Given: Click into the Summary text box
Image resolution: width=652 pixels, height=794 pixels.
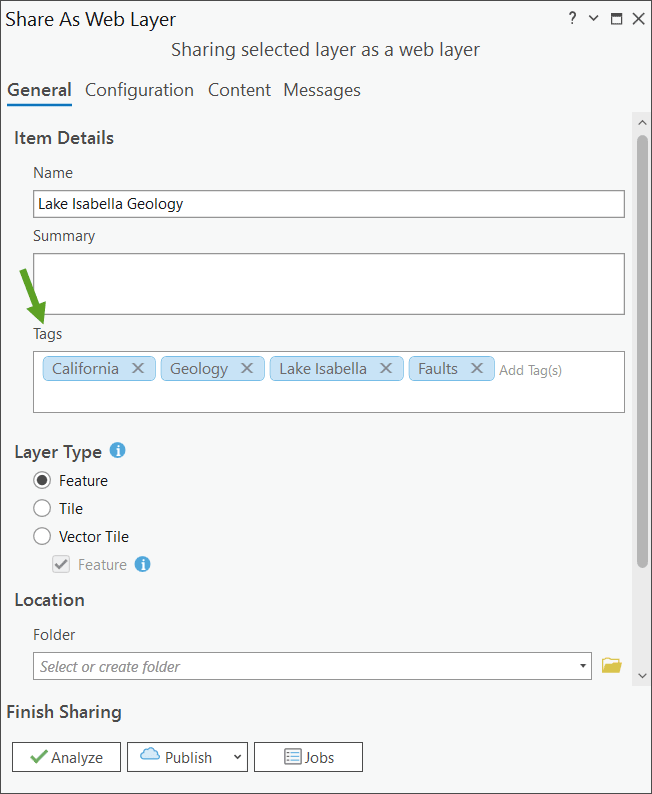Looking at the screenshot, I should pyautogui.click(x=329, y=284).
